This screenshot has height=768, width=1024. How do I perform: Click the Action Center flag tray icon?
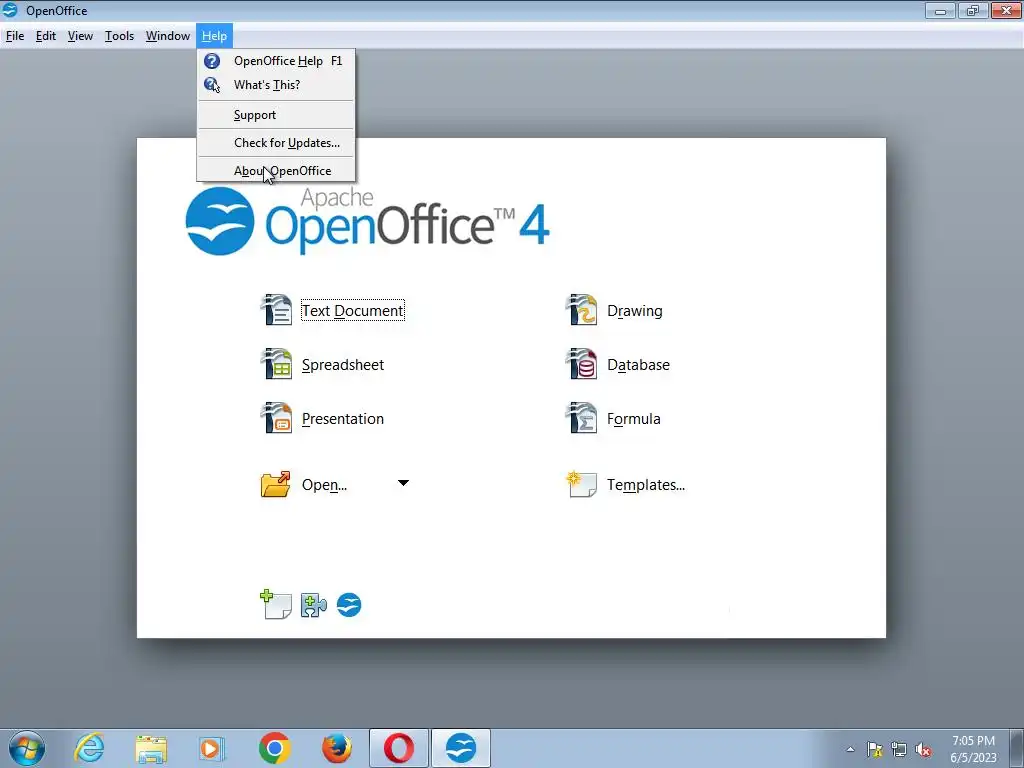(874, 749)
